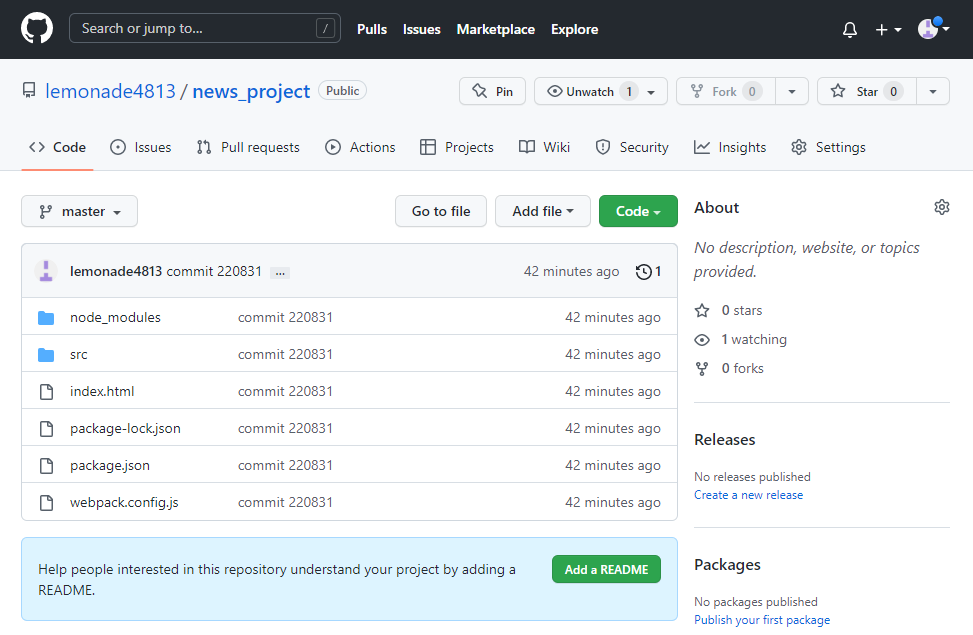The height and width of the screenshot is (635, 973).
Task: Open the Releases heading link
Action: [724, 439]
